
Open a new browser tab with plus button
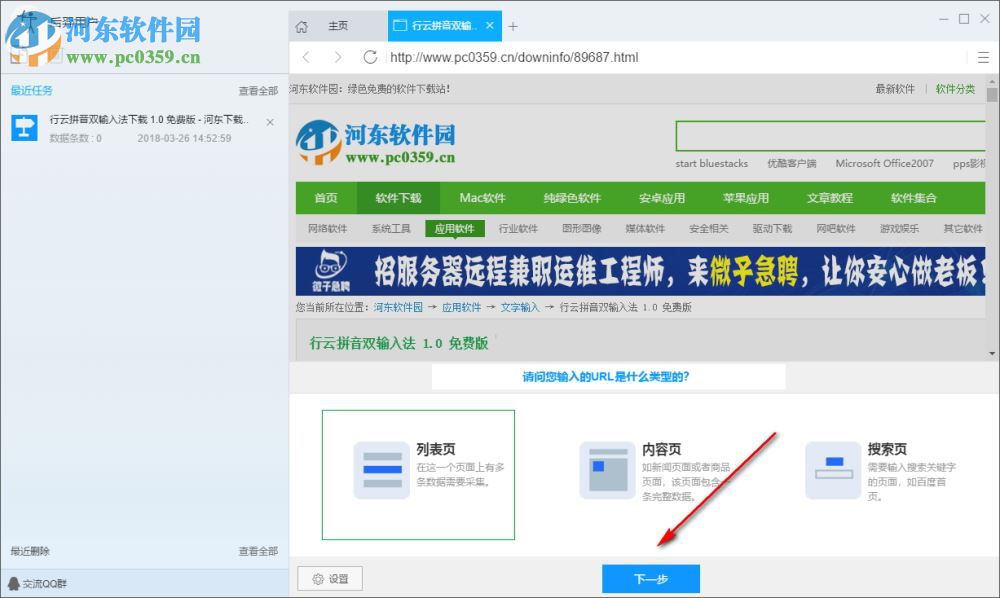(513, 26)
